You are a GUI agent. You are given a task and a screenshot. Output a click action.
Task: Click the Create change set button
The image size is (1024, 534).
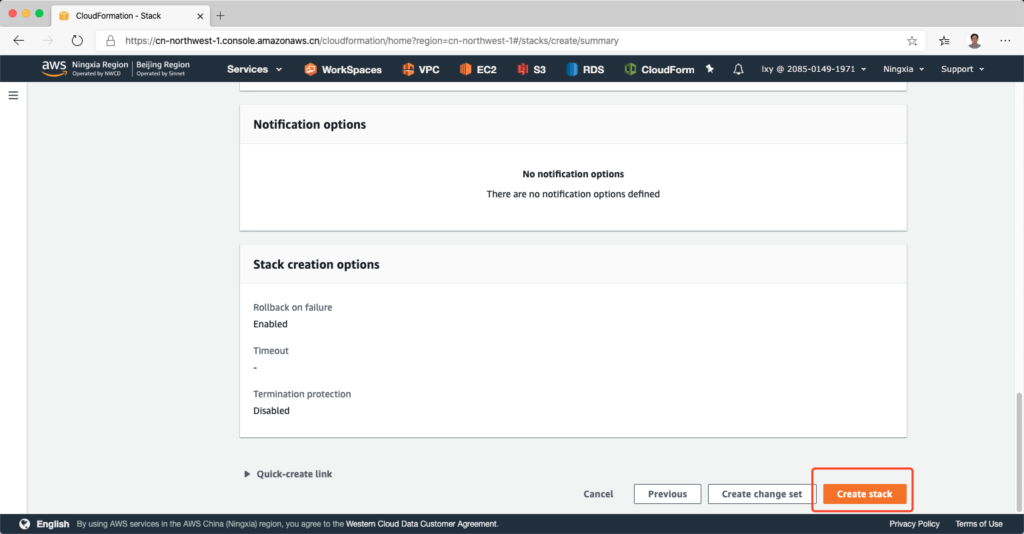pos(762,494)
